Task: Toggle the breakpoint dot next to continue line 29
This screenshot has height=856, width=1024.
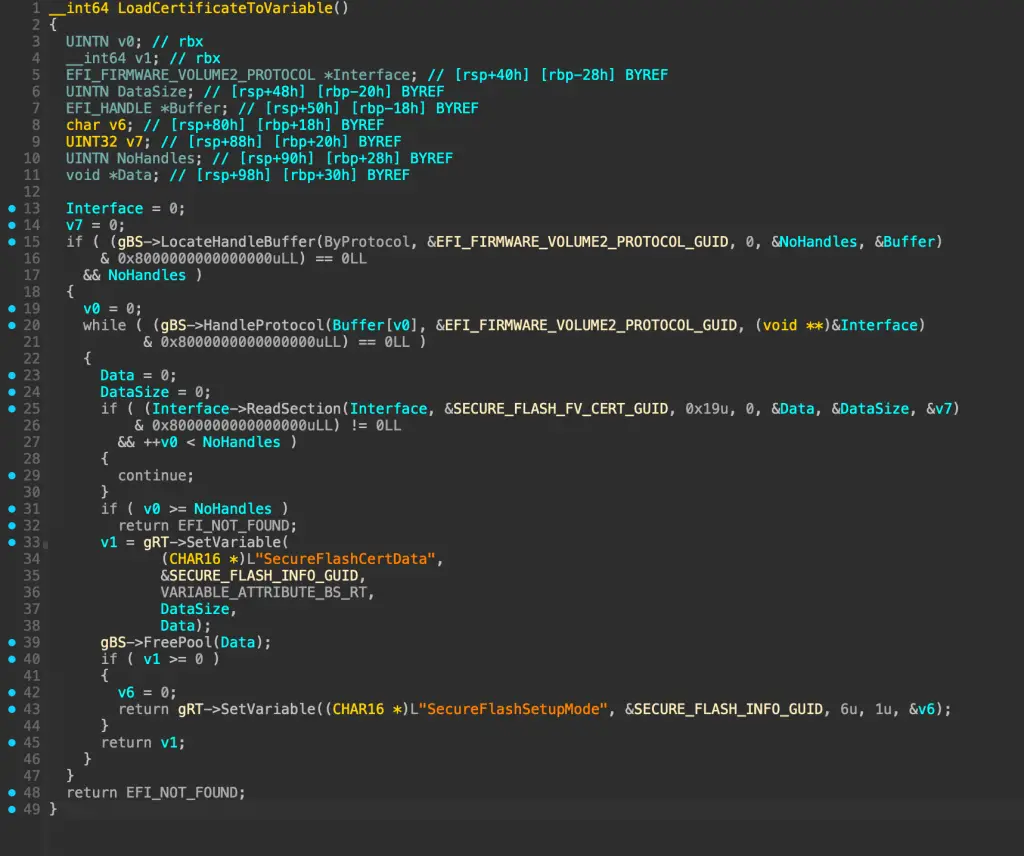Action: tap(12, 475)
